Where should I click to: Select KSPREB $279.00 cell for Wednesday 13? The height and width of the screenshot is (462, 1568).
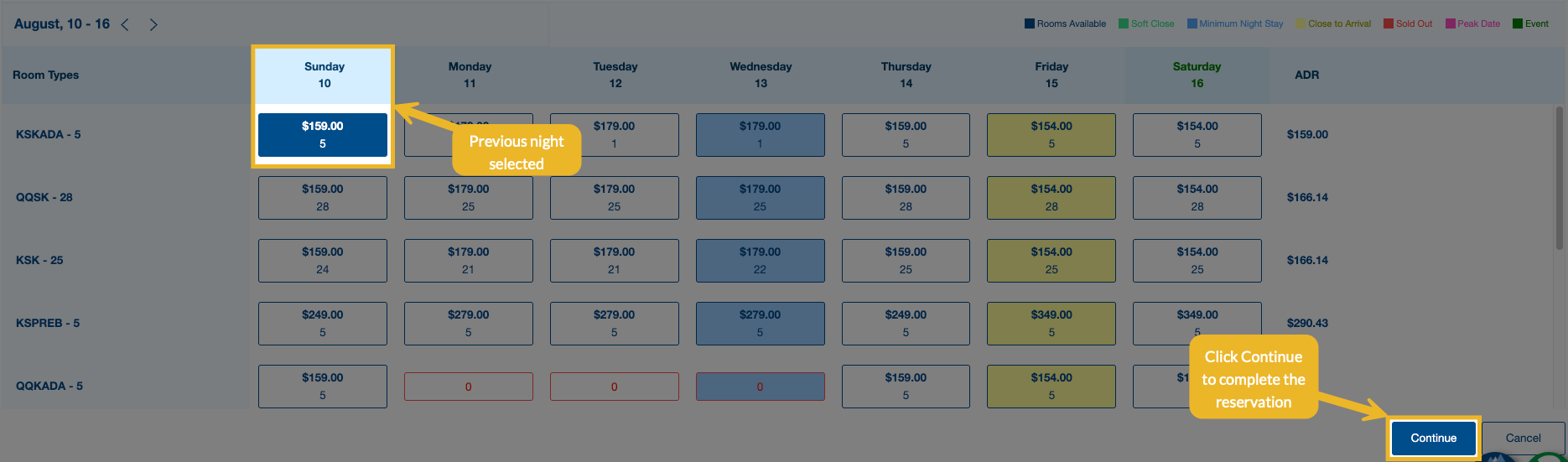[x=760, y=324]
